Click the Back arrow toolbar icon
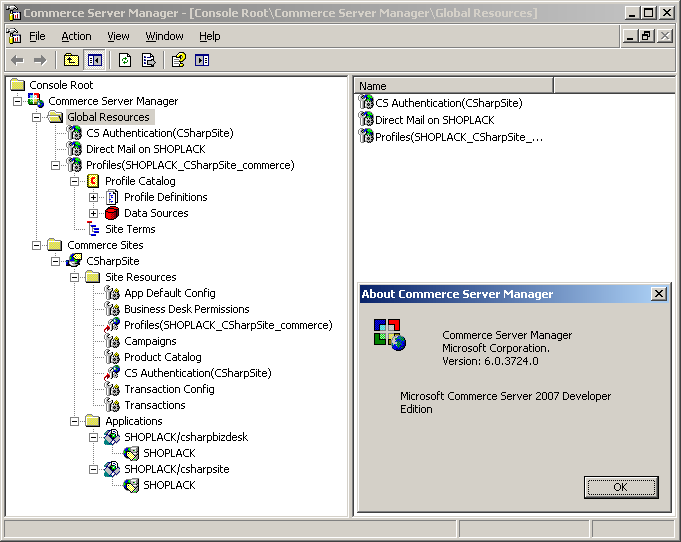Viewport: 681px width, 542px height. (x=17, y=60)
